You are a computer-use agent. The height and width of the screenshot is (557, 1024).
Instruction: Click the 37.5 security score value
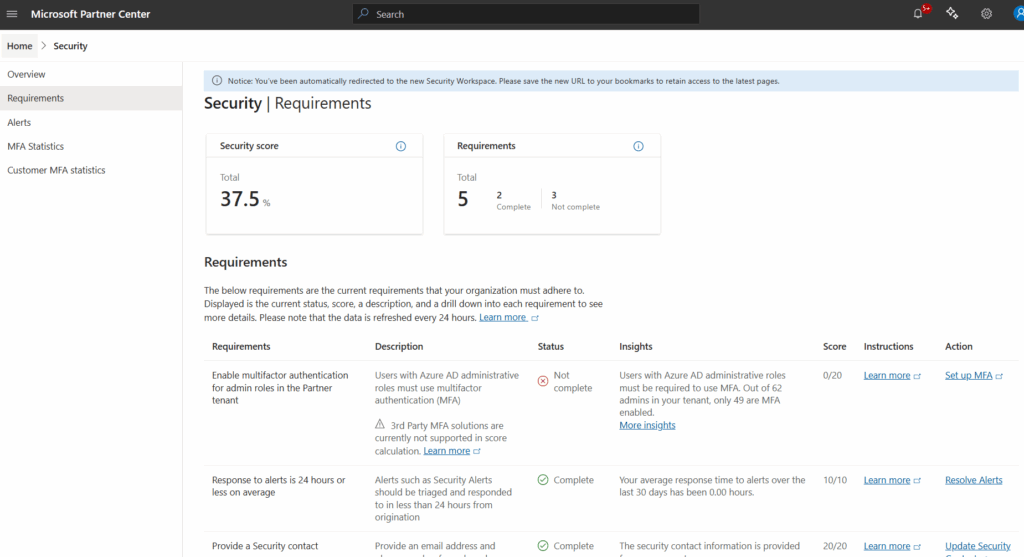coord(240,199)
